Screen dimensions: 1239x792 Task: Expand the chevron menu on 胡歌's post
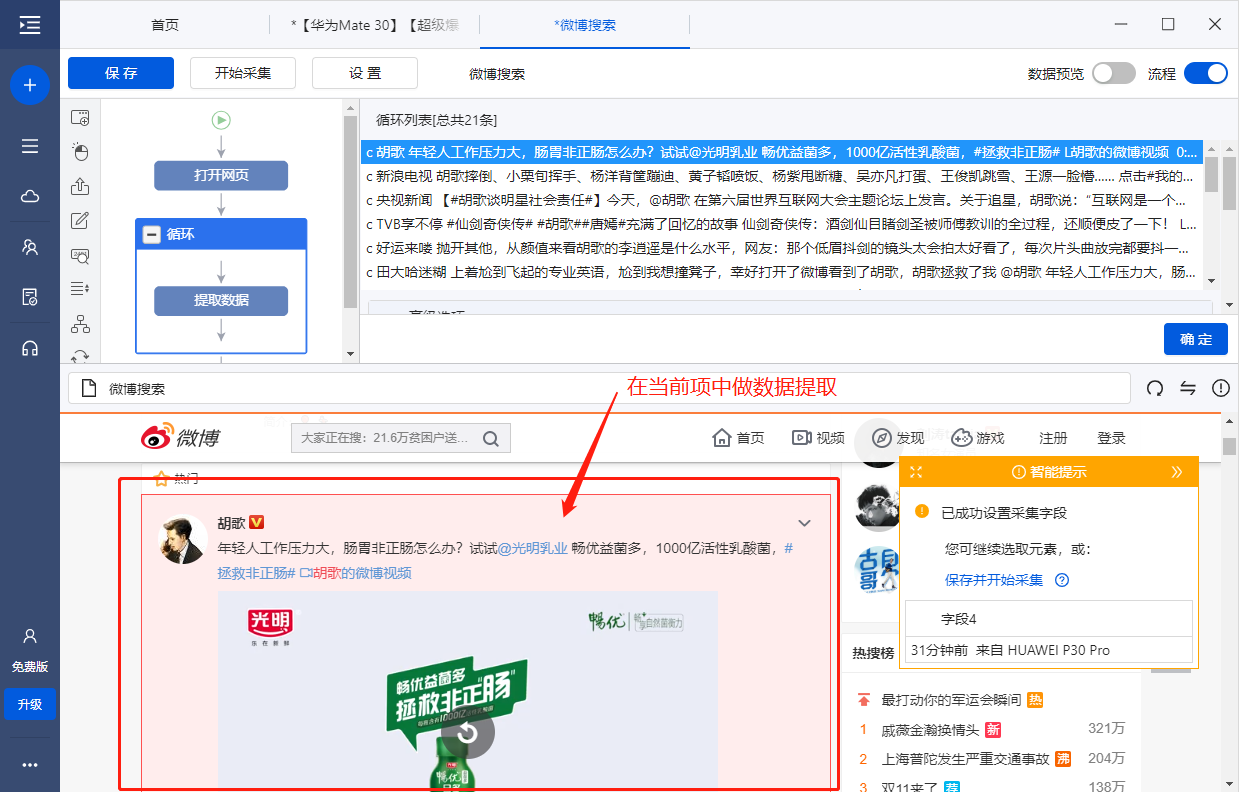pyautogui.click(x=804, y=523)
